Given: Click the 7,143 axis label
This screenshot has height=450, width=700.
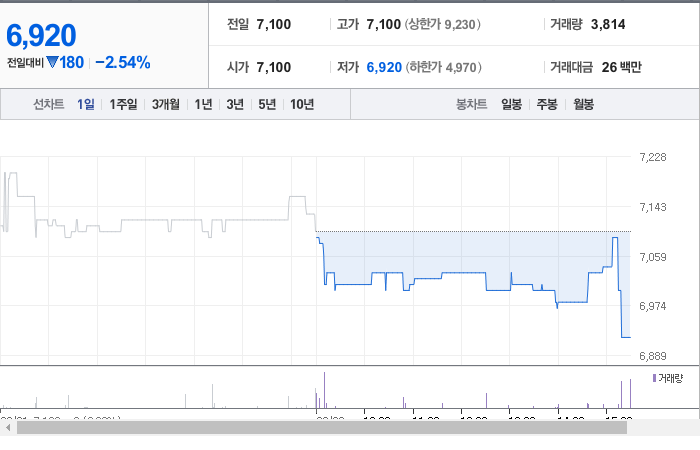Looking at the screenshot, I should pos(653,207).
